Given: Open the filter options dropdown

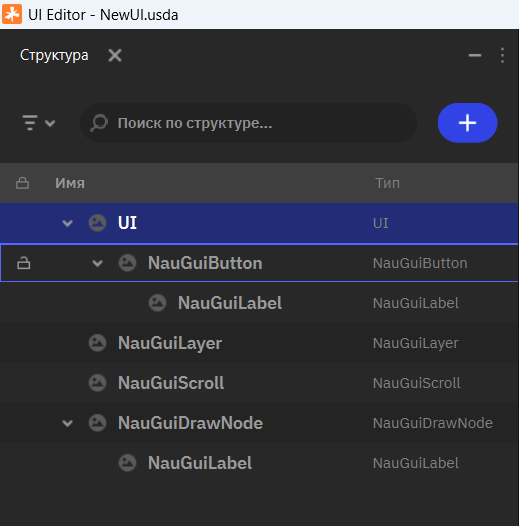Looking at the screenshot, I should click(39, 123).
